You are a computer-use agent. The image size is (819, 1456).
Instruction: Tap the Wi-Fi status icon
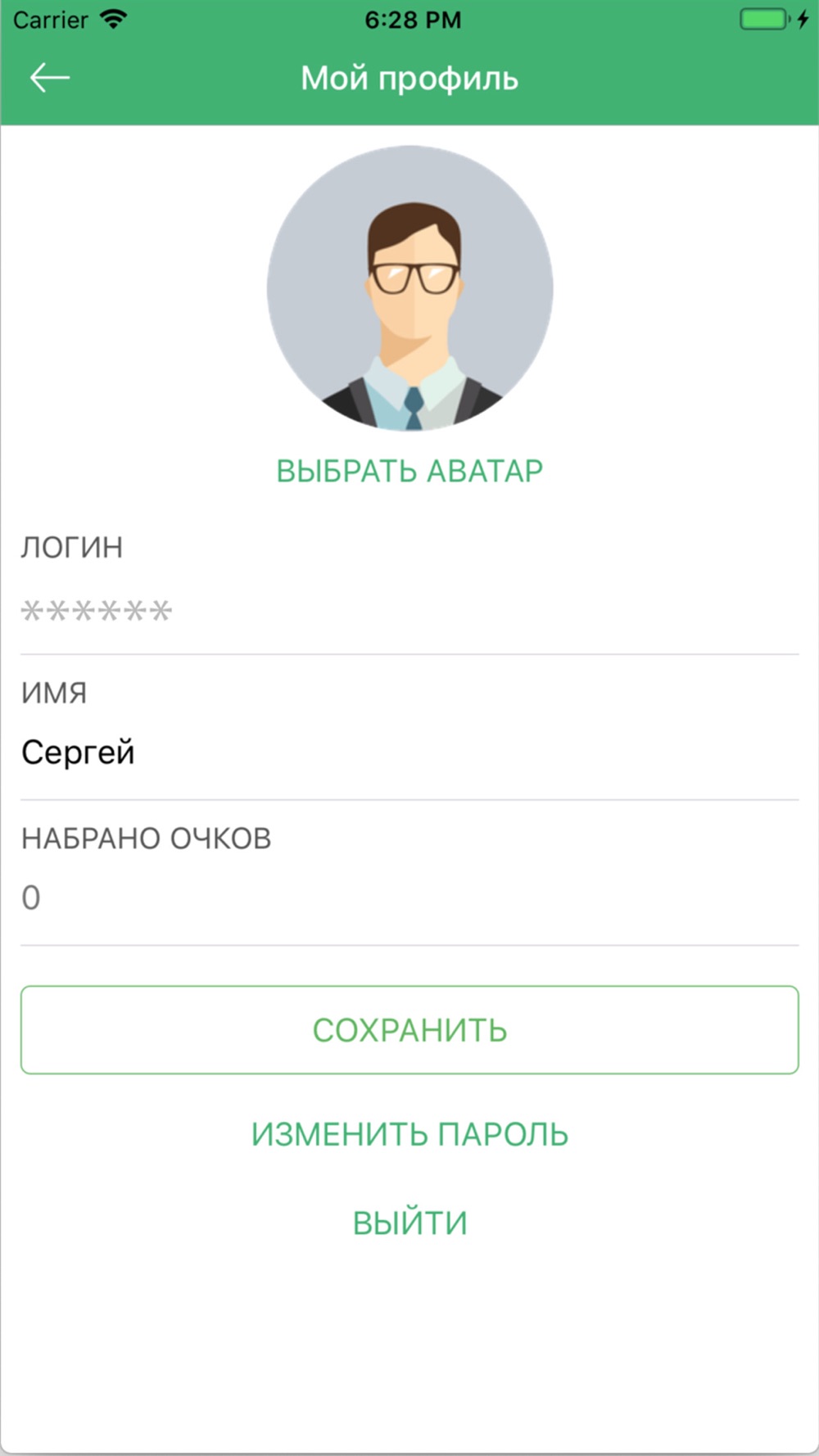point(113,20)
